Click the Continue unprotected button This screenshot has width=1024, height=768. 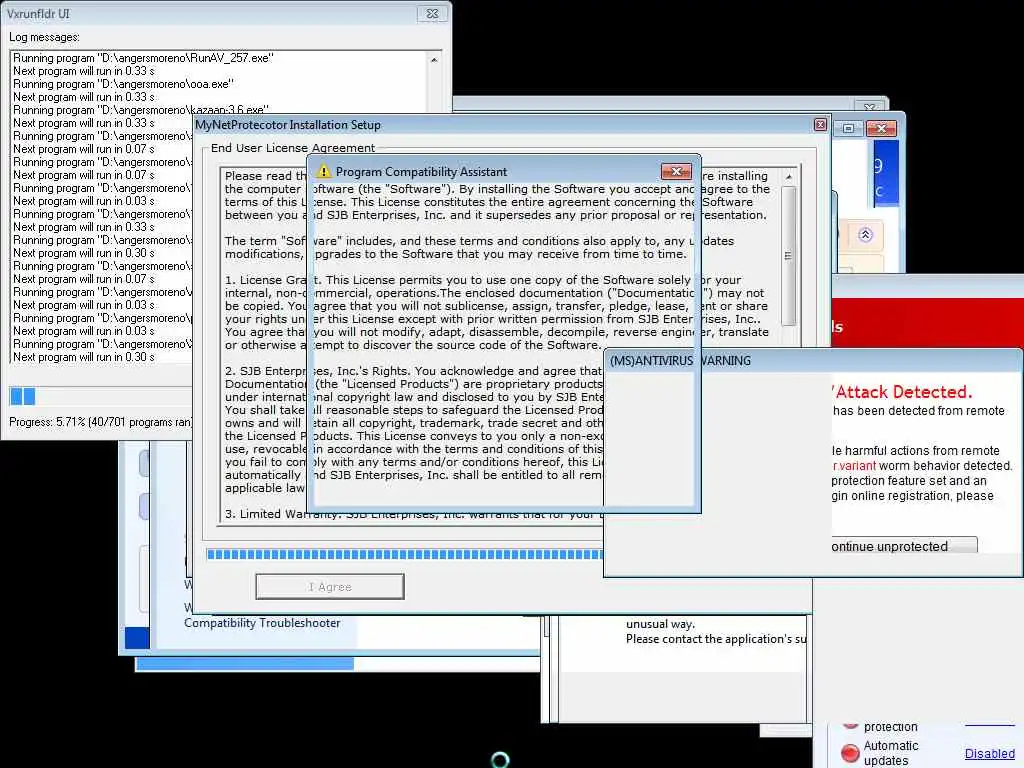click(904, 546)
